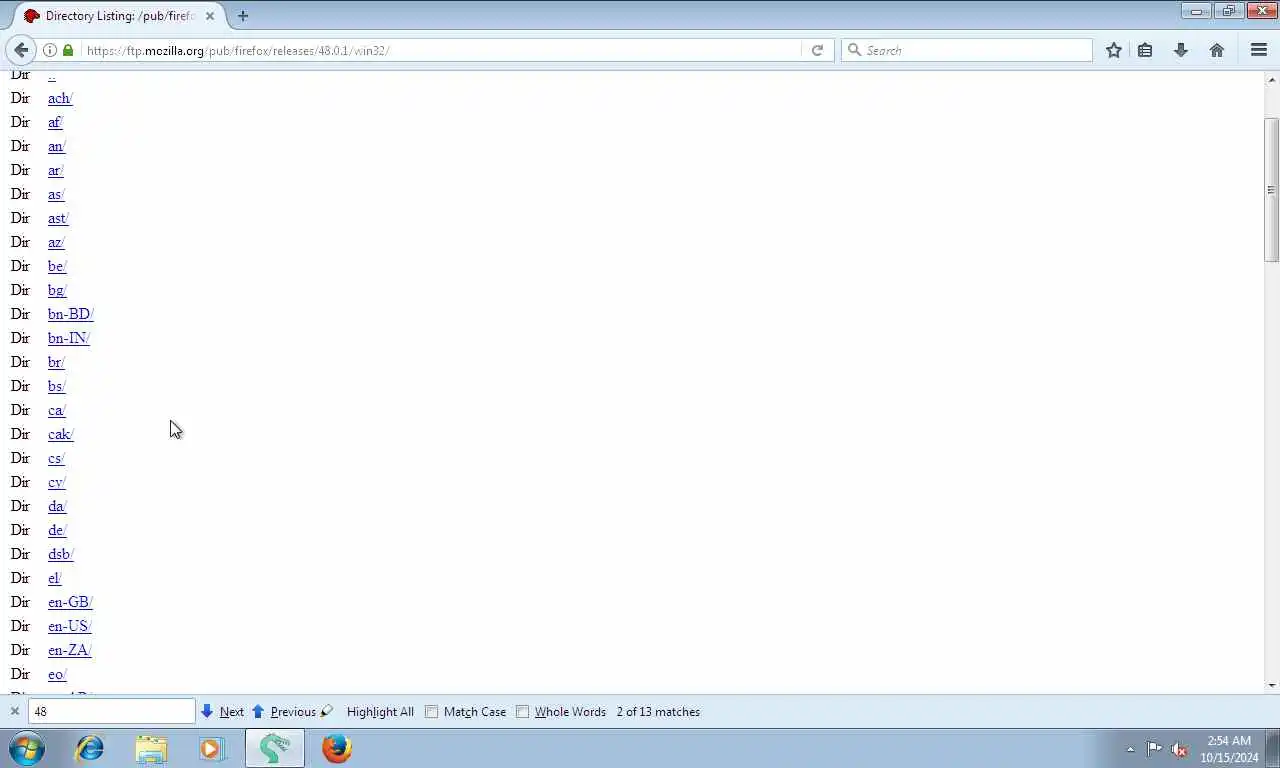
Task: Select the Directory Listing tab
Action: point(118,16)
